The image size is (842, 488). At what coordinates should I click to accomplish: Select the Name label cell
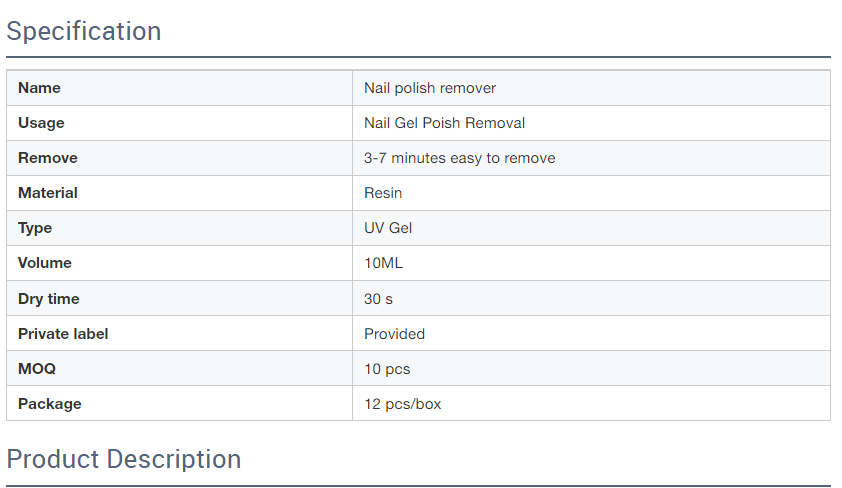click(179, 88)
